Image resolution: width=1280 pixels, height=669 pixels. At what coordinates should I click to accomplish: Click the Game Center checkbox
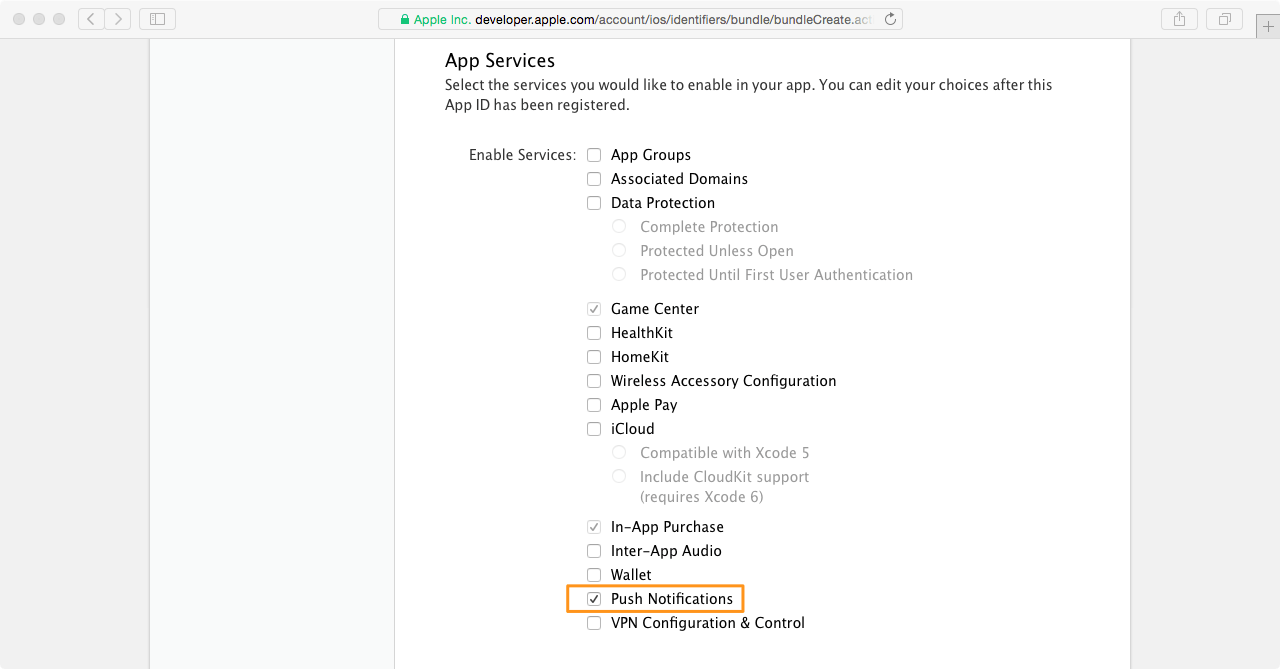click(594, 309)
